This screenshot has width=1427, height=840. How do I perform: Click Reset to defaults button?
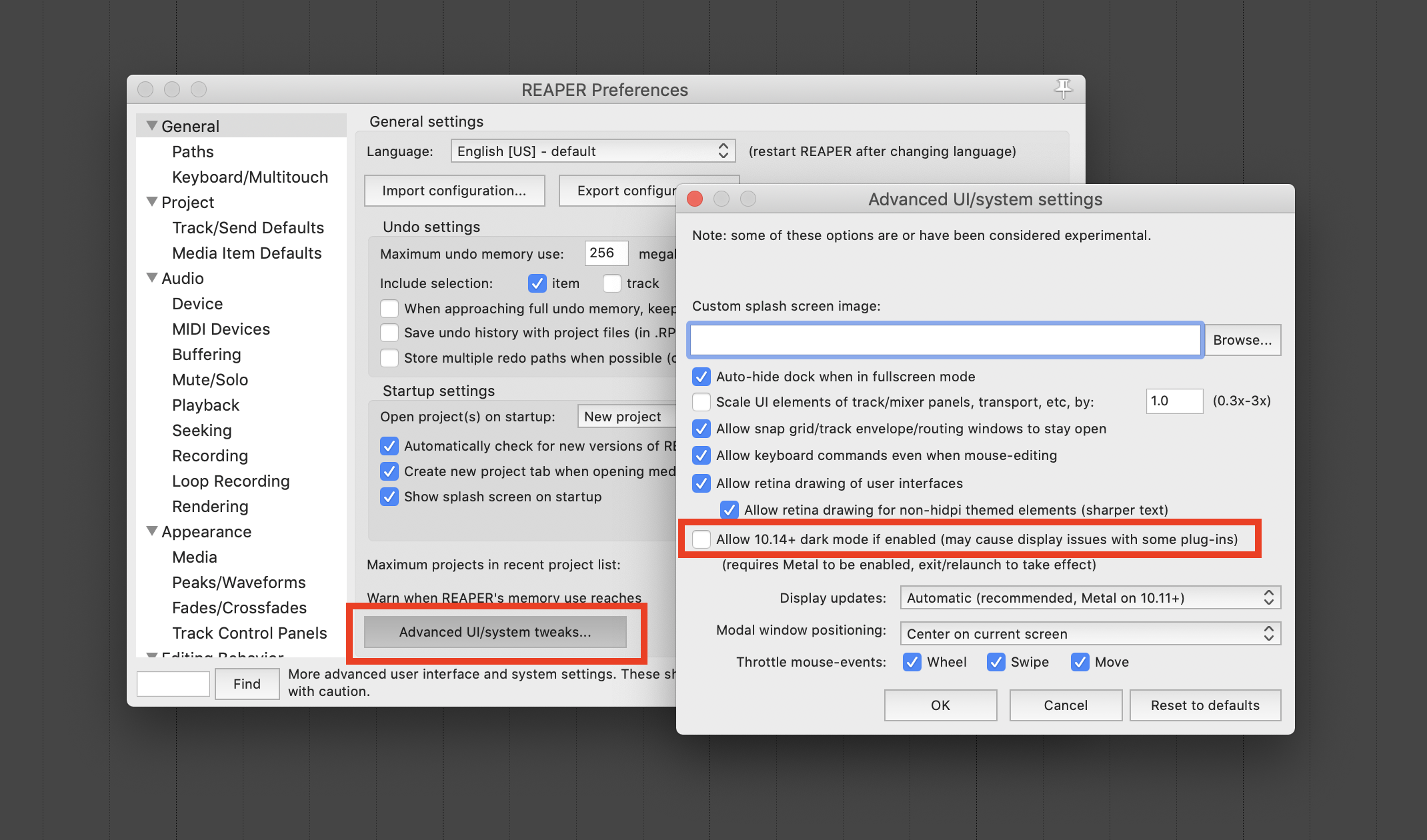[x=1205, y=705]
